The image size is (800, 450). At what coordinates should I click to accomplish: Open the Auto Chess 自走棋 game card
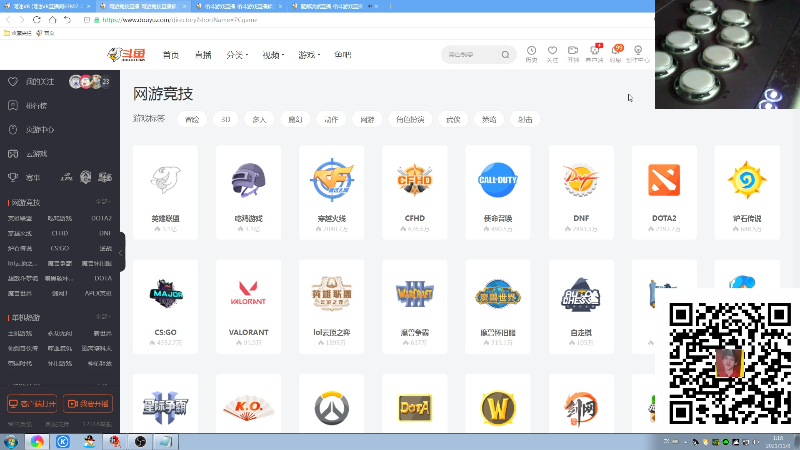click(x=581, y=307)
